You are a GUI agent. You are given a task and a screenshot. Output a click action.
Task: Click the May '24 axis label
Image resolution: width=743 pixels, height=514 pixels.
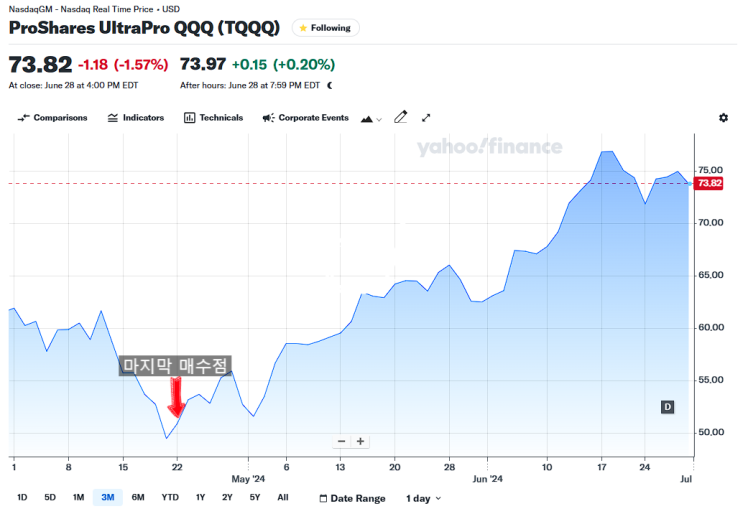pos(248,479)
